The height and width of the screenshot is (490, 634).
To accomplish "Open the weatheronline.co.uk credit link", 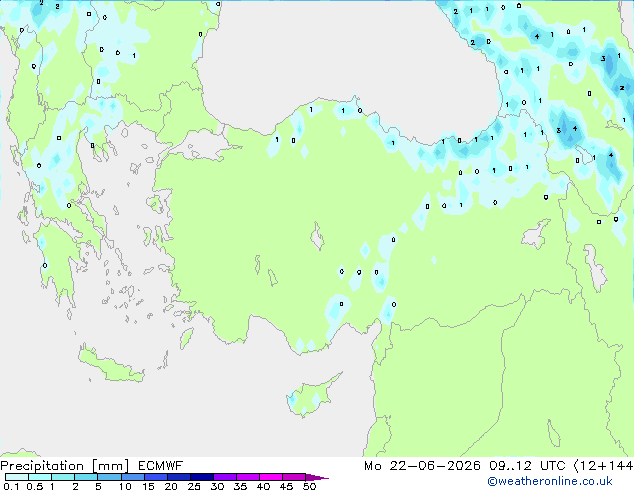I will (x=550, y=481).
